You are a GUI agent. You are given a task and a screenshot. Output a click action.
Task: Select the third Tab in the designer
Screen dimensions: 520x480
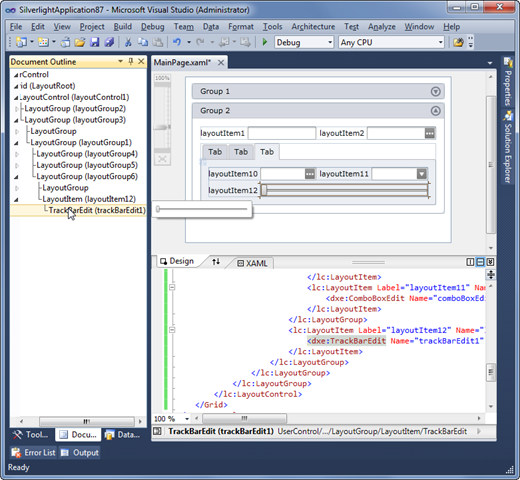(x=267, y=152)
